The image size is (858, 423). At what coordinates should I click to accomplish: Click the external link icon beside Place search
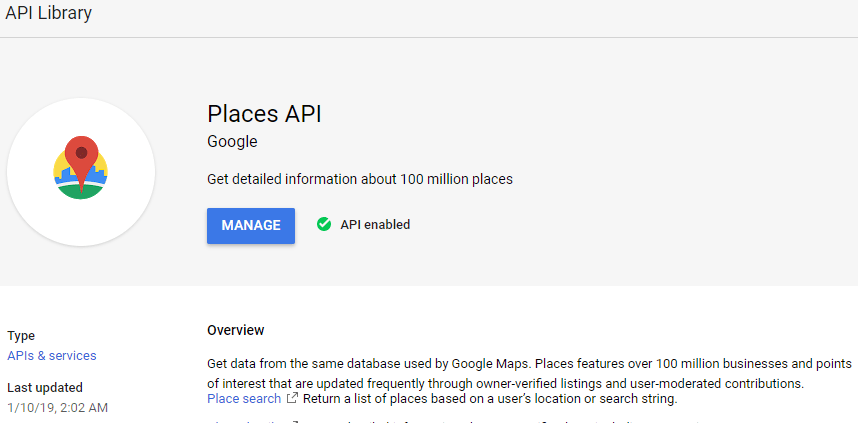(x=292, y=399)
